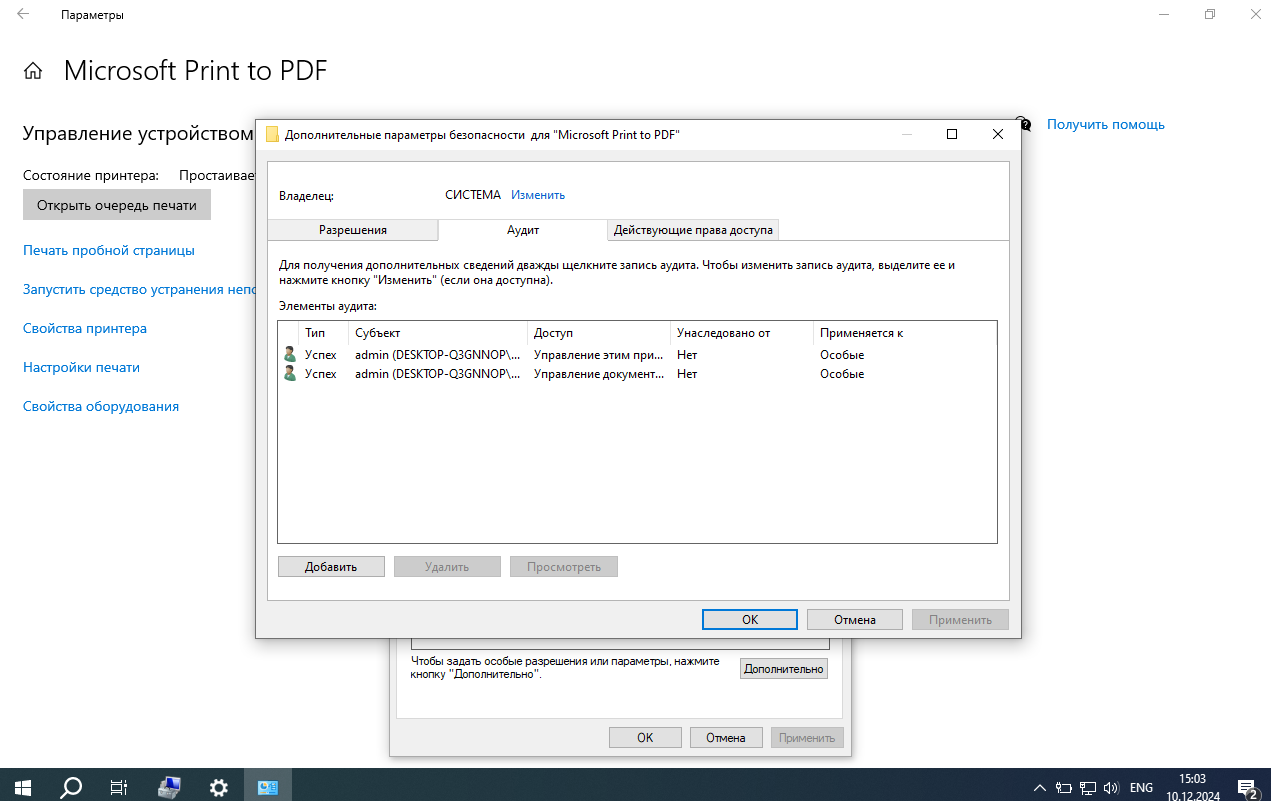This screenshot has width=1271, height=801.
Task: Go back with the Settings back arrow
Action: [x=23, y=15]
